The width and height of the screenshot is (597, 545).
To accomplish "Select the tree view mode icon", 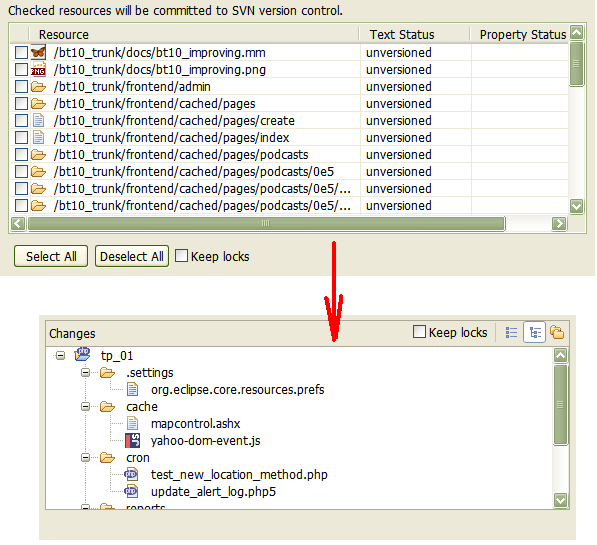I will click(535, 332).
